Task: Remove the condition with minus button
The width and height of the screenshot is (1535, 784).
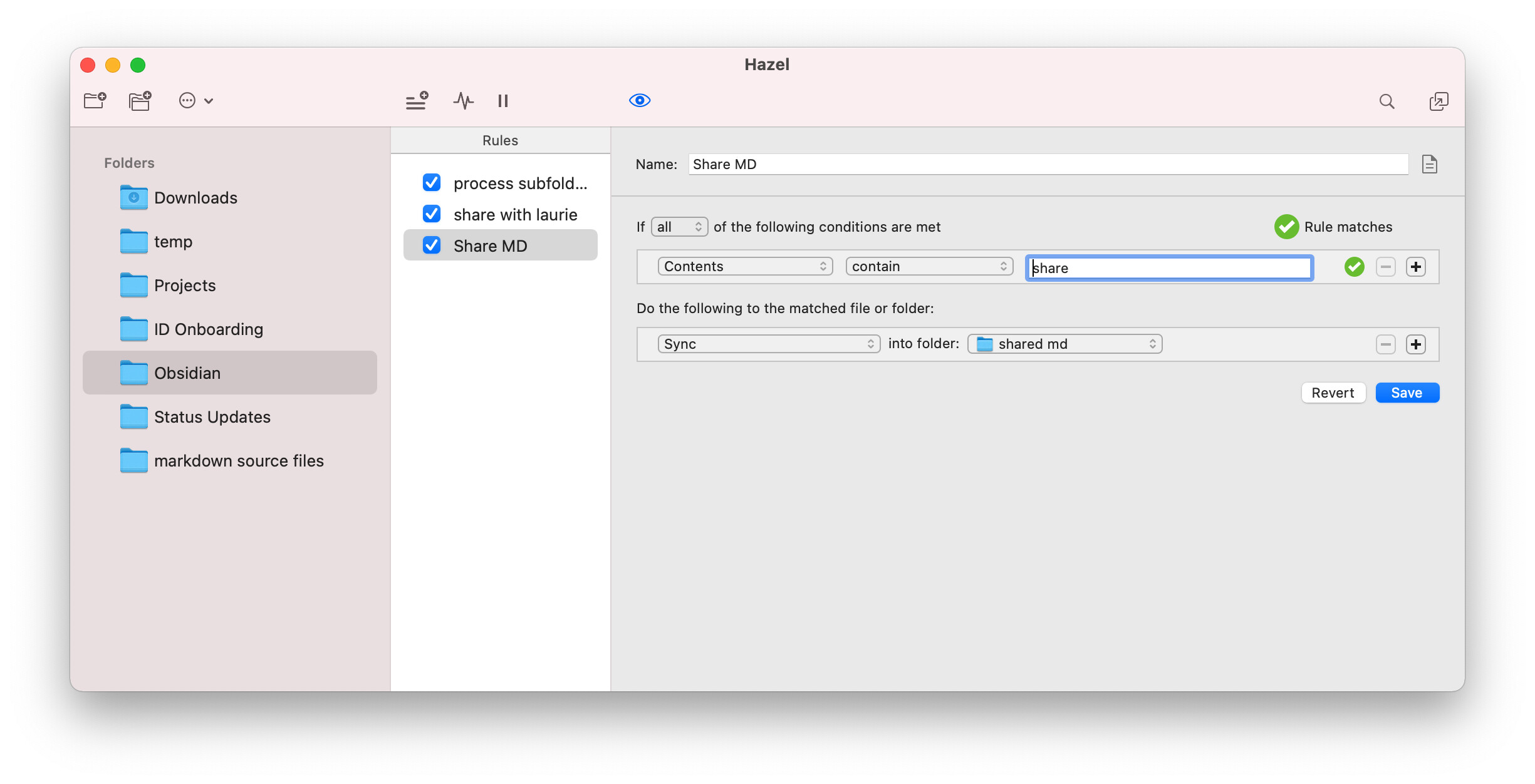Action: pos(1385,267)
